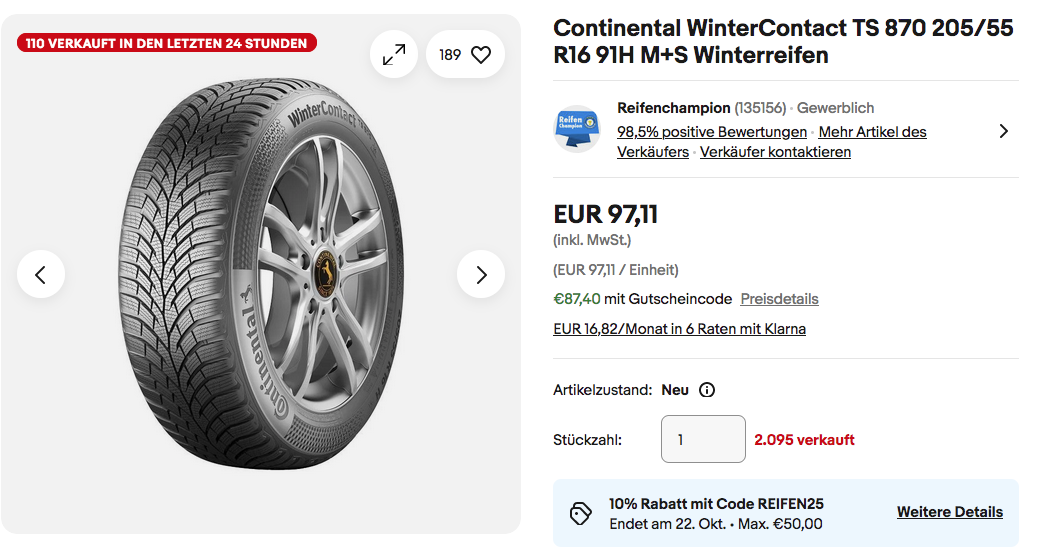
Task: Go to the previous product image
Action: click(x=41, y=274)
